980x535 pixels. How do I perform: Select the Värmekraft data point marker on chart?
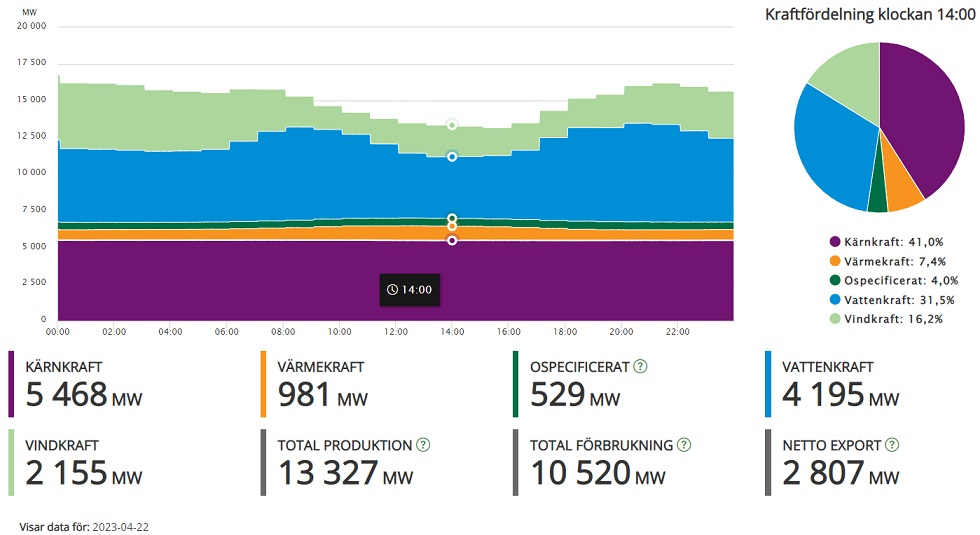point(452,226)
